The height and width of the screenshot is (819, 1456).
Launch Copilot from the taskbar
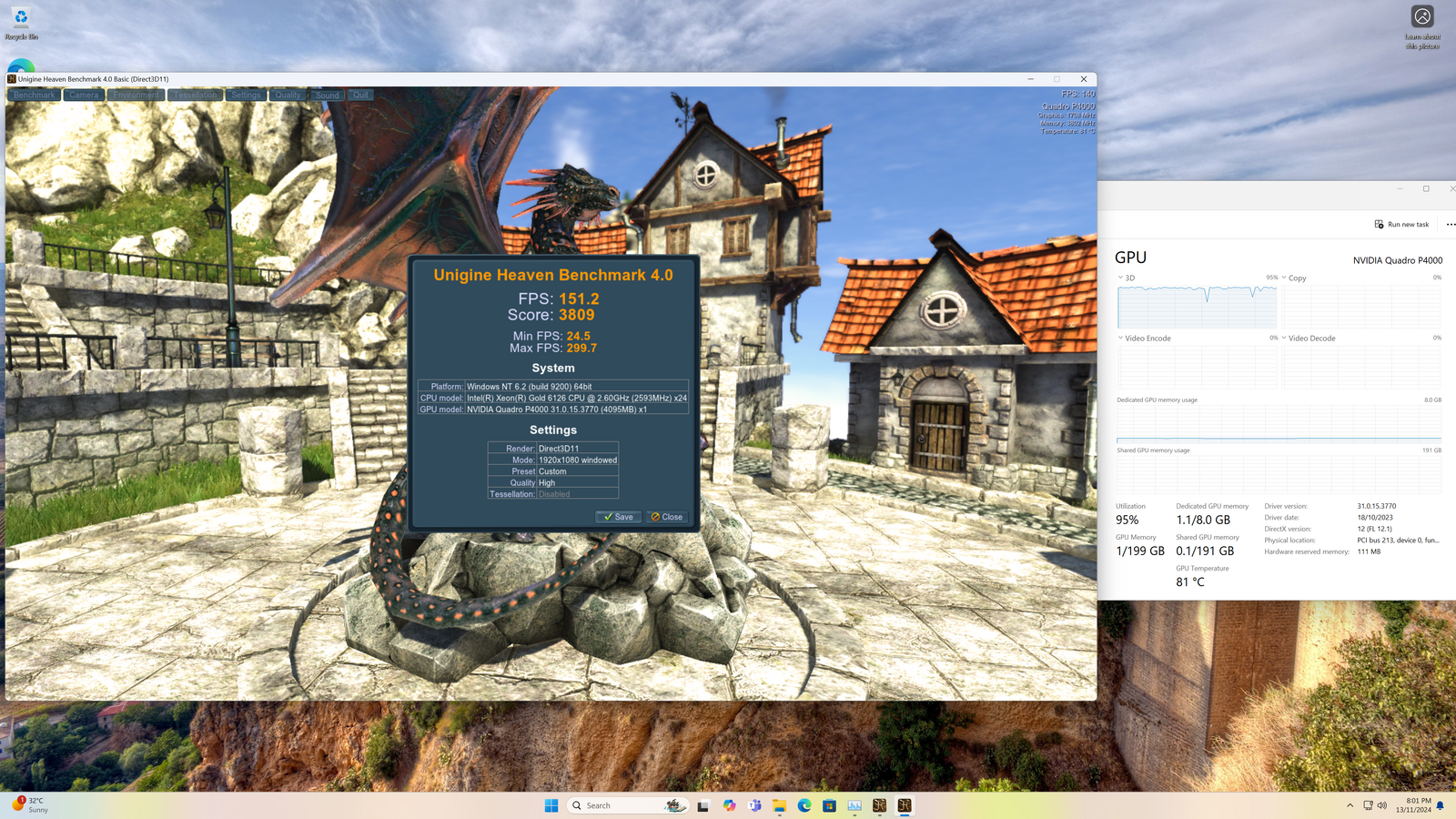point(729,805)
